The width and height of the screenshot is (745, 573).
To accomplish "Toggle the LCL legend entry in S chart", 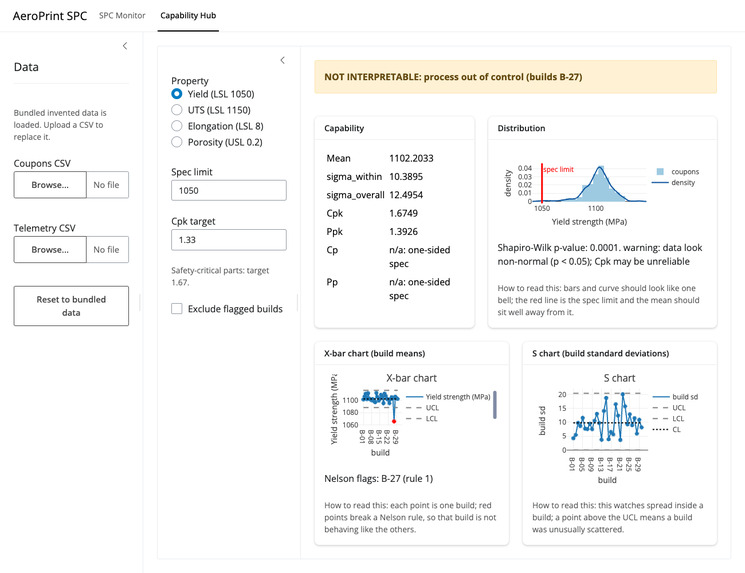I will 669,419.
